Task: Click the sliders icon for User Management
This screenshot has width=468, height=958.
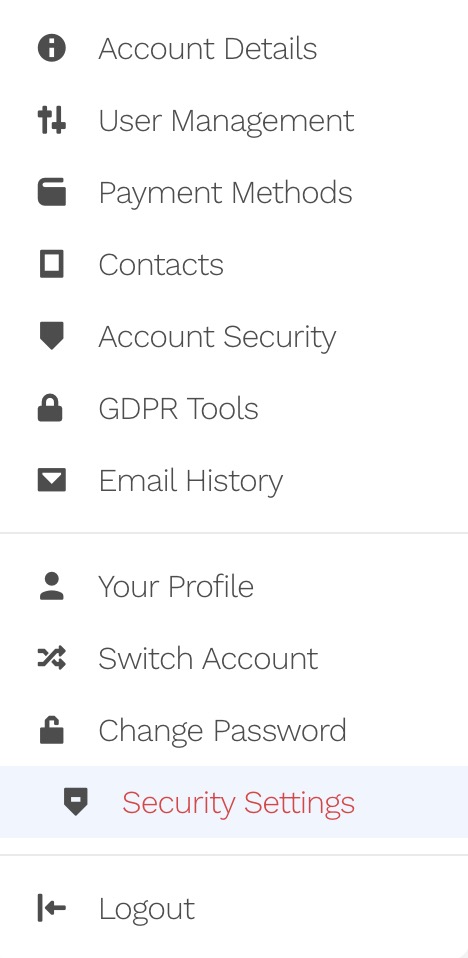Action: coord(51,120)
